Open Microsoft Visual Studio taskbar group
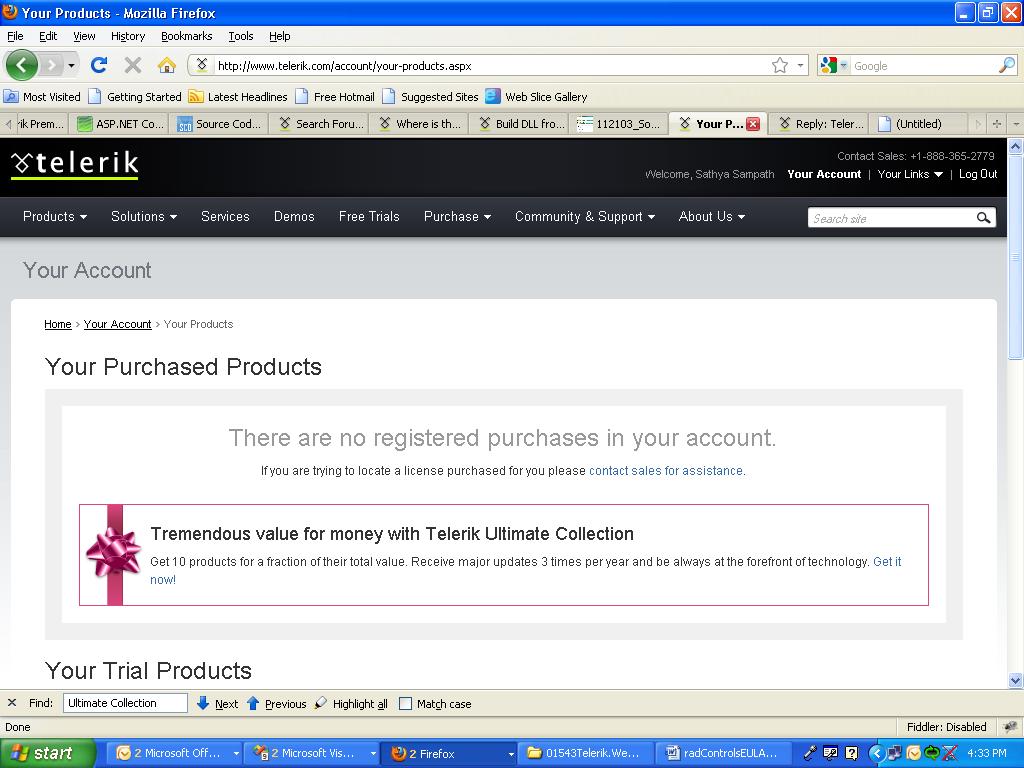Screen dimensions: 1024x768 pyautogui.click(x=313, y=753)
